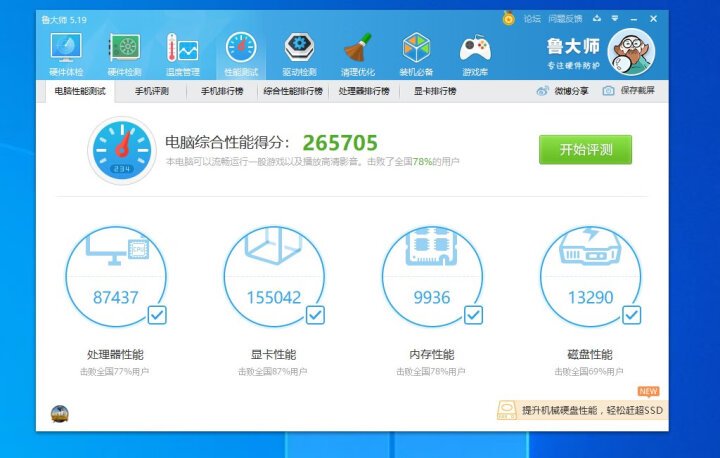Click the memory score 9936
The height and width of the screenshot is (458, 720).
point(432,298)
